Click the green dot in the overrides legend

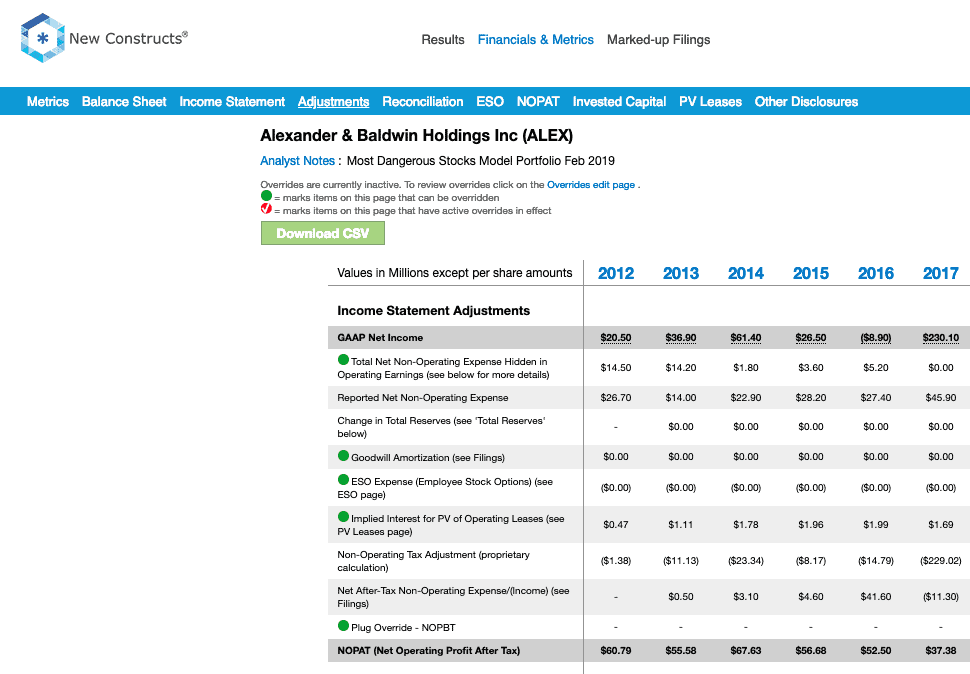(267, 196)
